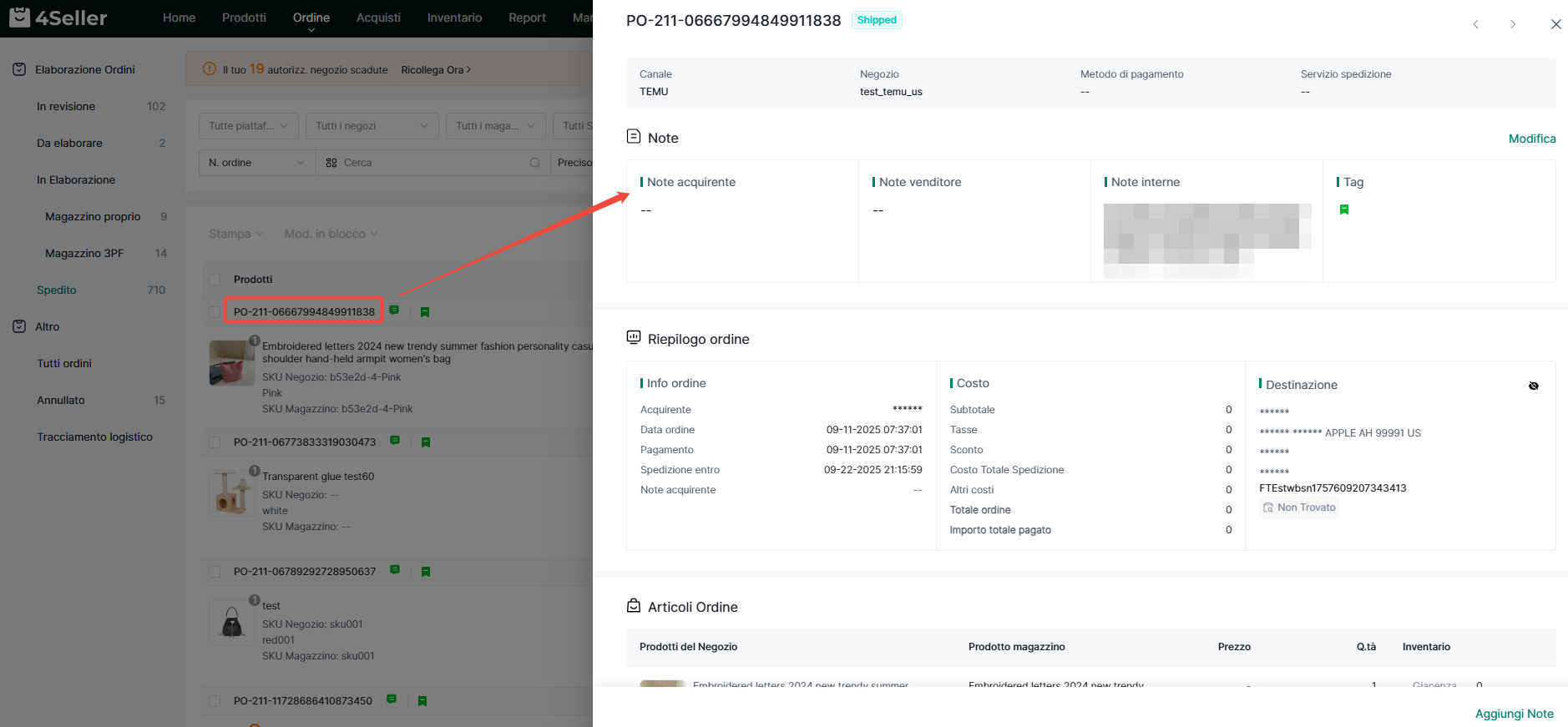
Task: Toggle destination address visibility eye icon
Action: pyautogui.click(x=1533, y=386)
